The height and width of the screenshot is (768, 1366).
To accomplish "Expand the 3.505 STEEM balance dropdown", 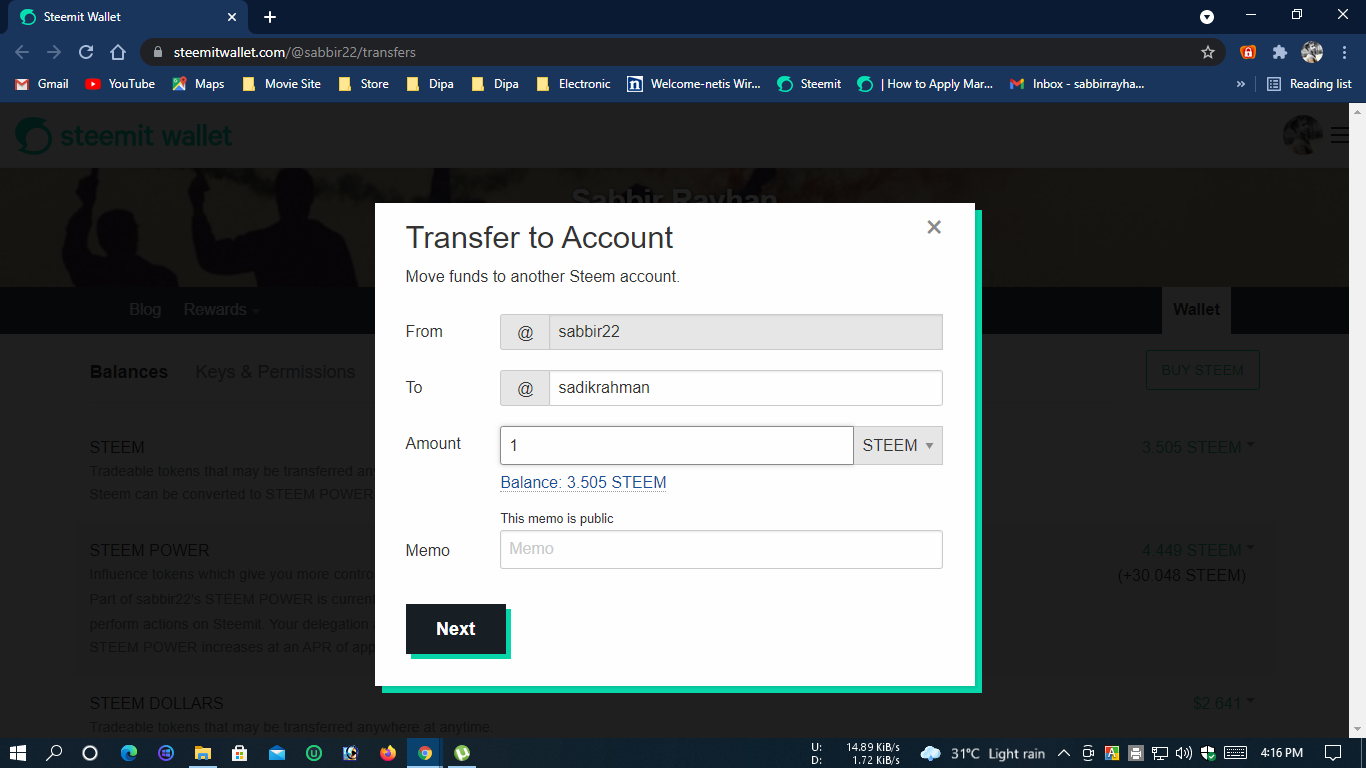I will (1198, 448).
